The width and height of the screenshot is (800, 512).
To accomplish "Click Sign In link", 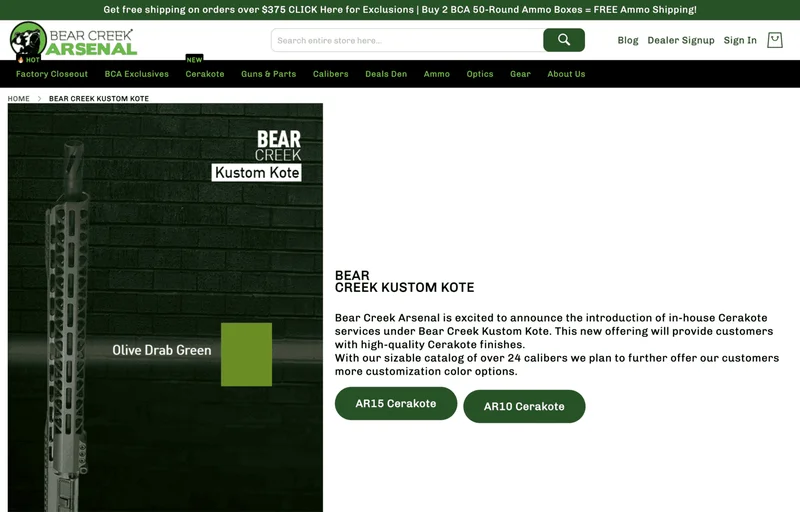I will click(740, 40).
